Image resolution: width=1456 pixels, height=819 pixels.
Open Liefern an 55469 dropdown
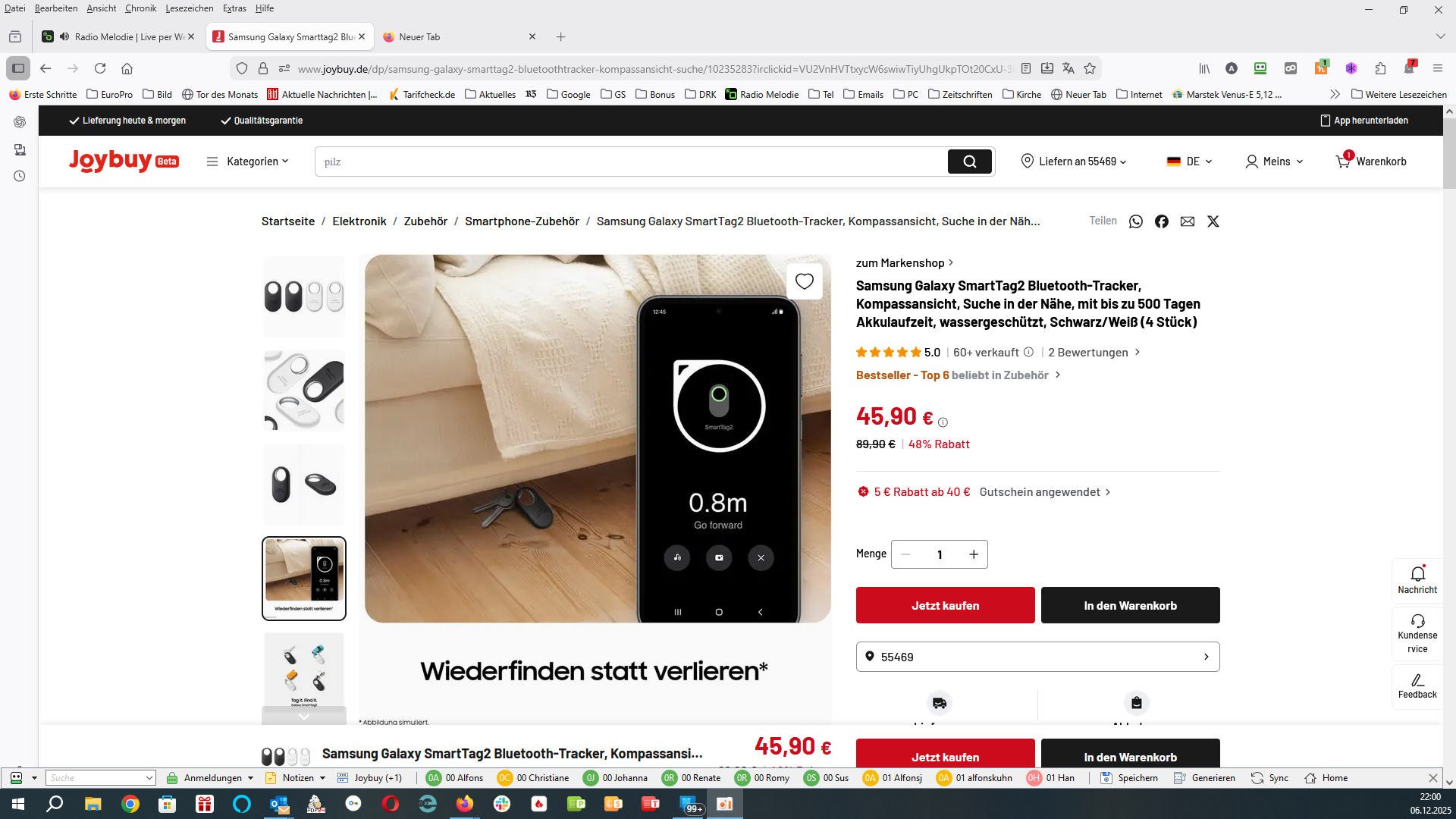(x=1074, y=162)
